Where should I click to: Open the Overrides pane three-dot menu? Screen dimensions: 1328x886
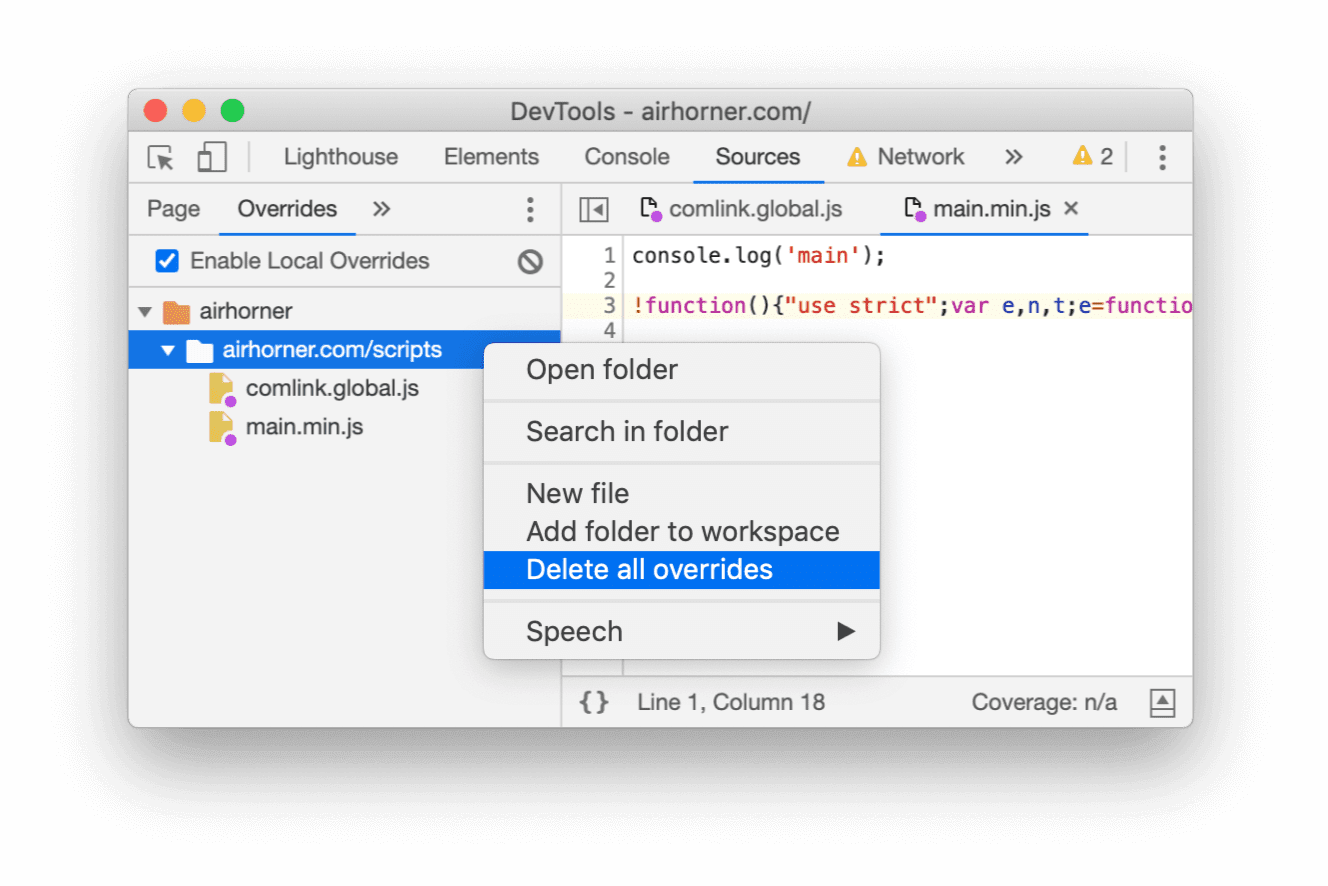(x=530, y=209)
